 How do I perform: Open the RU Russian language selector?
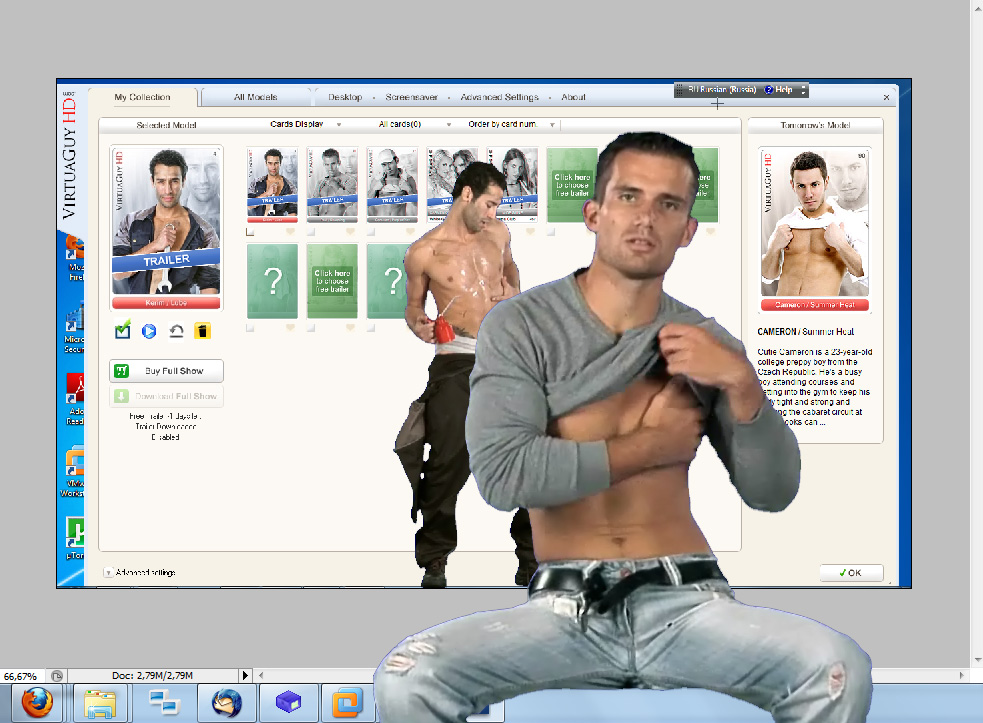(722, 90)
